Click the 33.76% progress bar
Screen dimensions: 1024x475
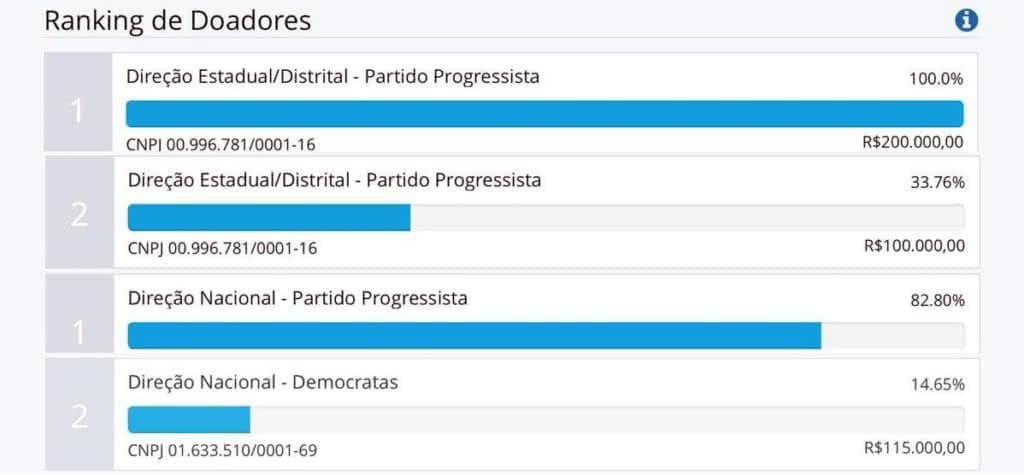(546, 218)
